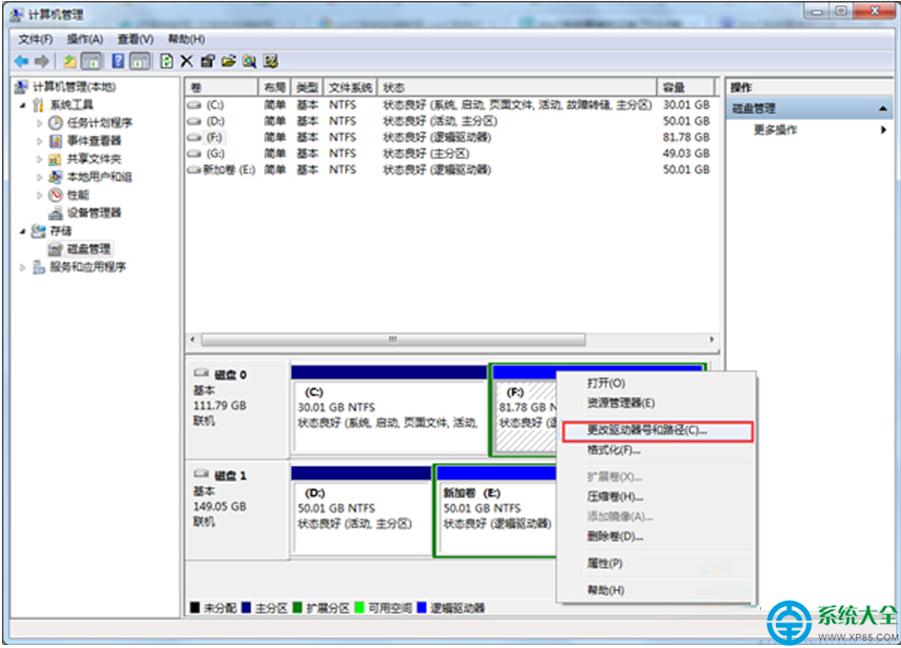Click the Up one level folder icon

pyautogui.click(x=70, y=61)
